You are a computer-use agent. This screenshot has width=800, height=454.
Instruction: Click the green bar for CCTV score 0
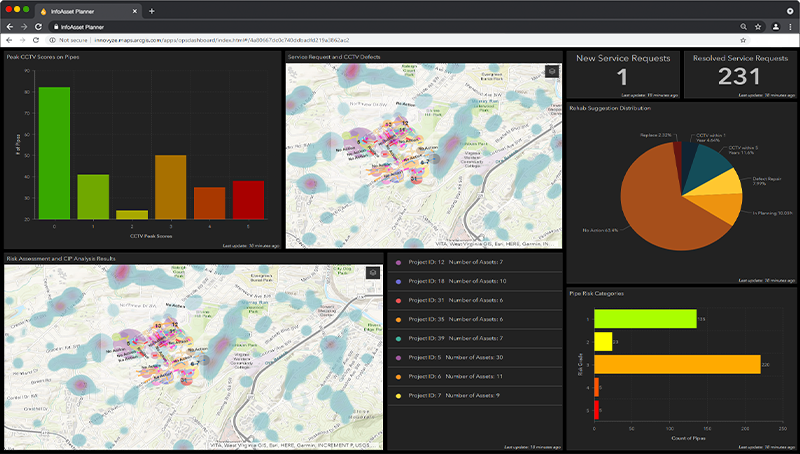coord(54,153)
